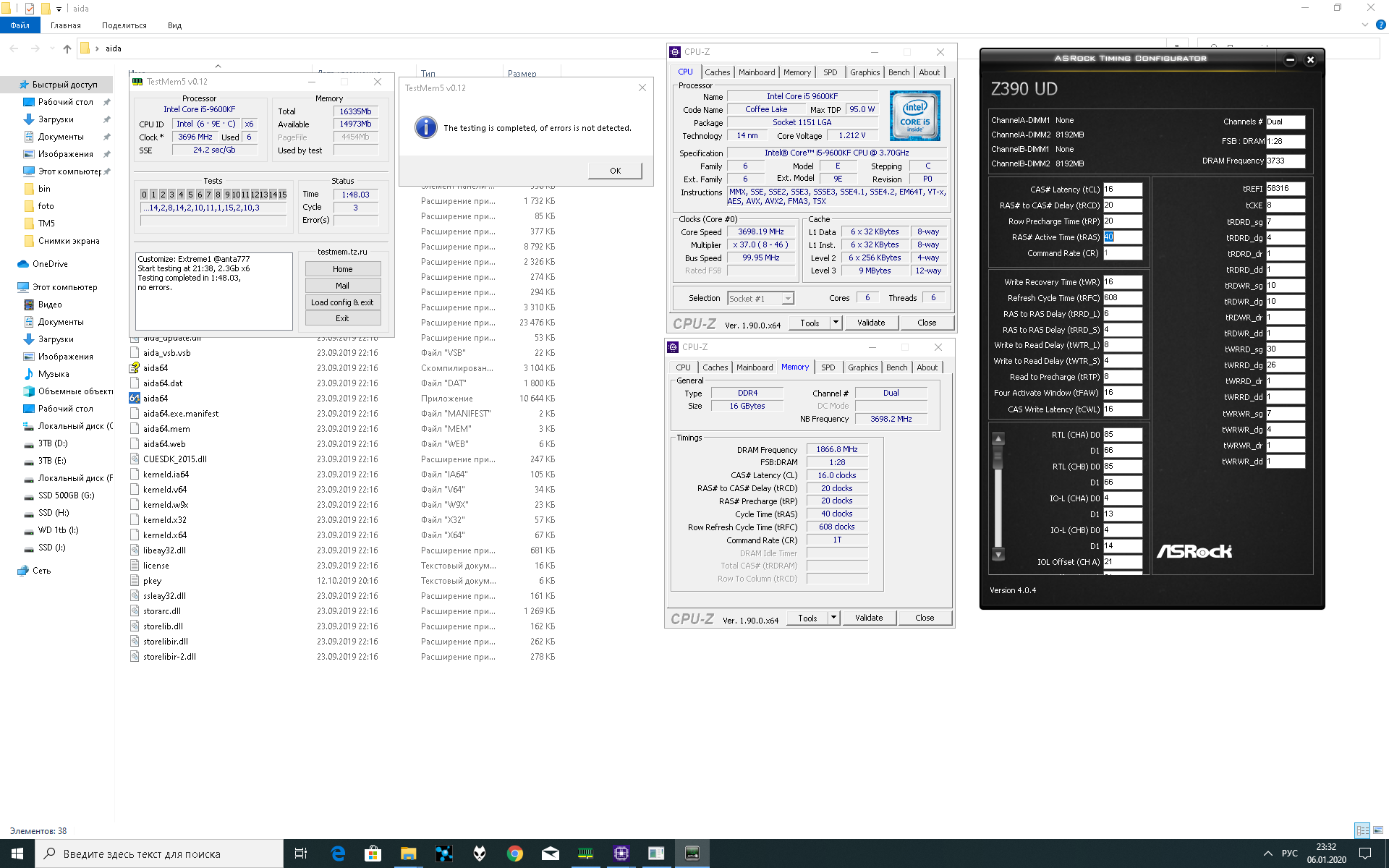1389x868 pixels.
Task: Click the tRAS value input field
Action: pyautogui.click(x=1122, y=237)
